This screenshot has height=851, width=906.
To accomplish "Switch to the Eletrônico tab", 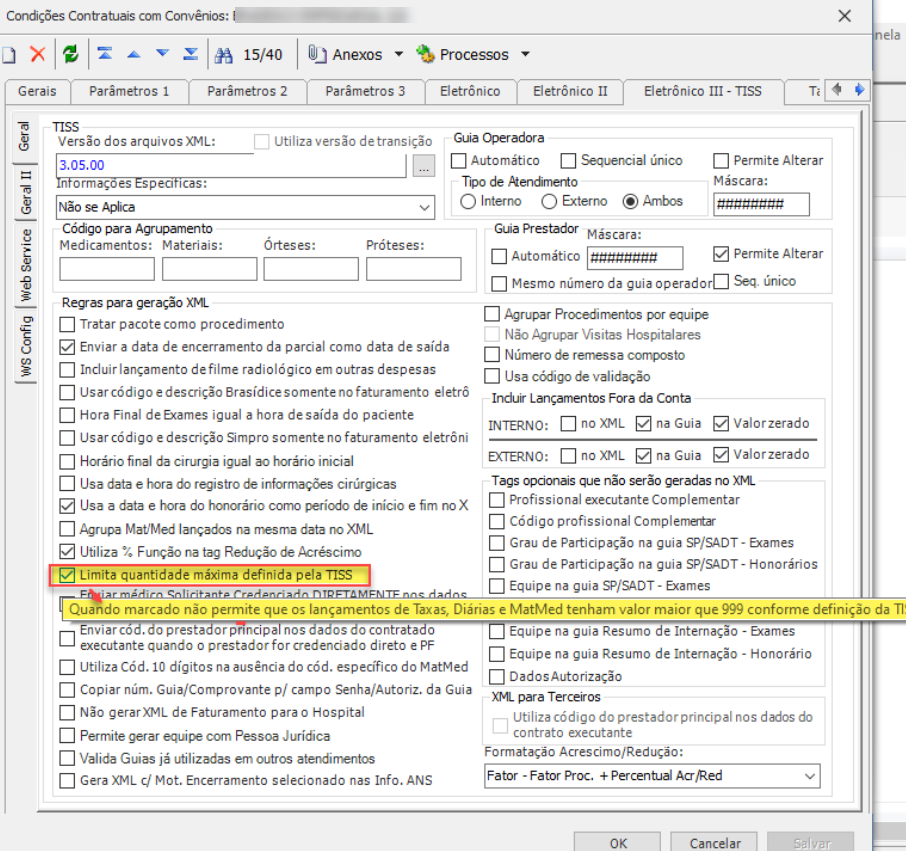I will (x=470, y=91).
